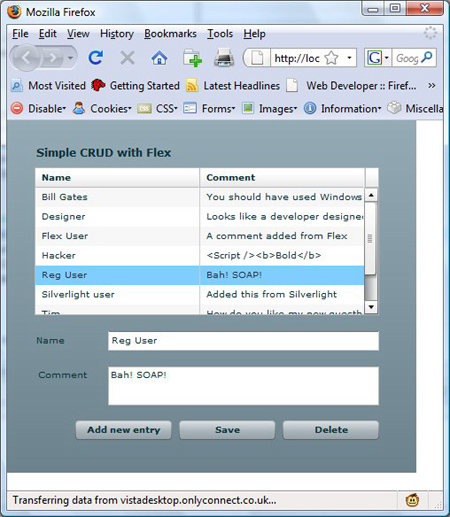Click the 'A comment added from Flex' cell
This screenshot has width=450, height=517.
(282, 236)
